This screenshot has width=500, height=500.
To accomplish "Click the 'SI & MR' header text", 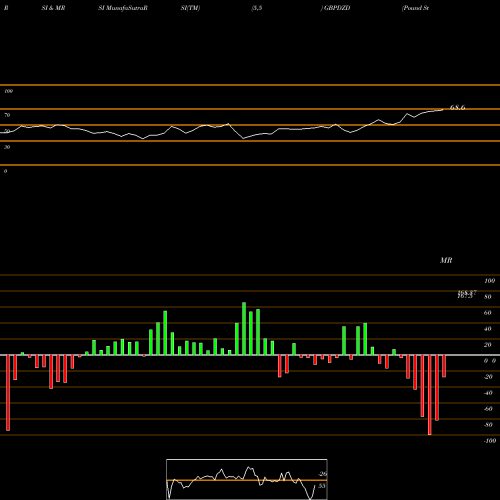I will pyautogui.click(x=53, y=8).
